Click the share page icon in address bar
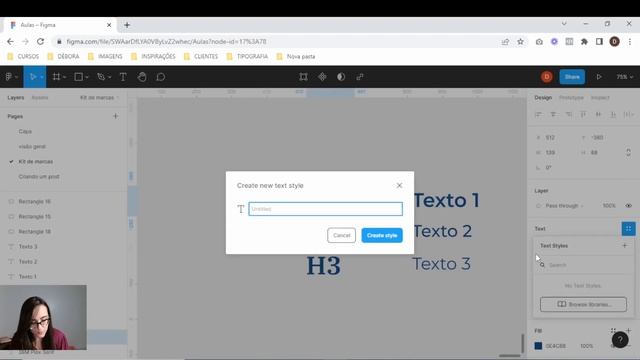The image size is (640, 360). pyautogui.click(x=505, y=42)
